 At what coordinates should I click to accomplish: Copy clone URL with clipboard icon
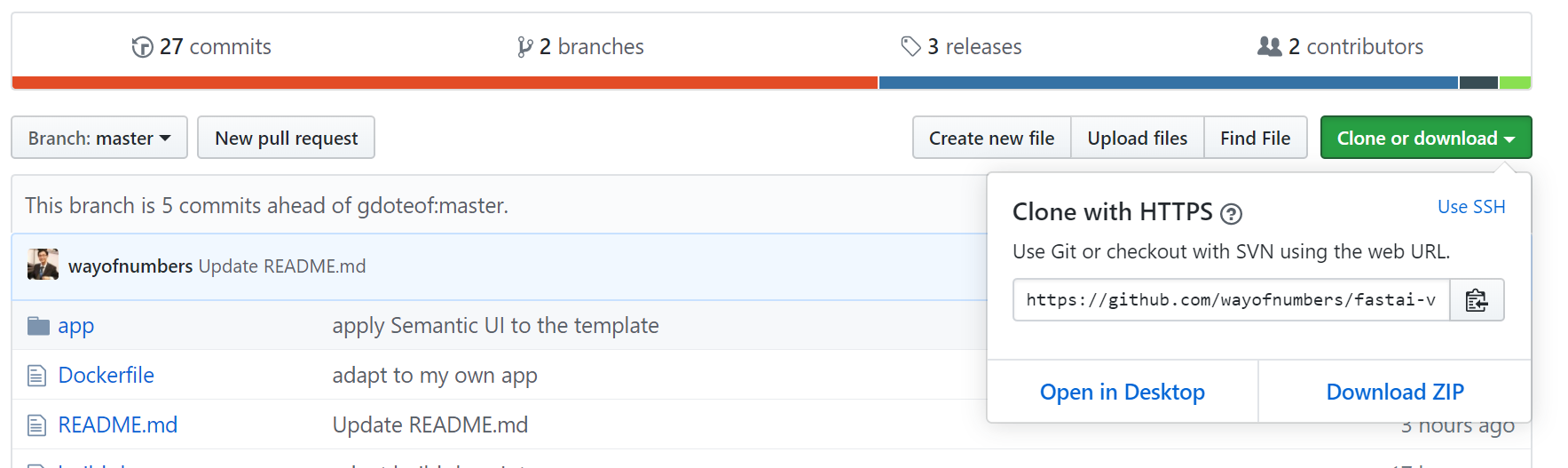[1477, 300]
